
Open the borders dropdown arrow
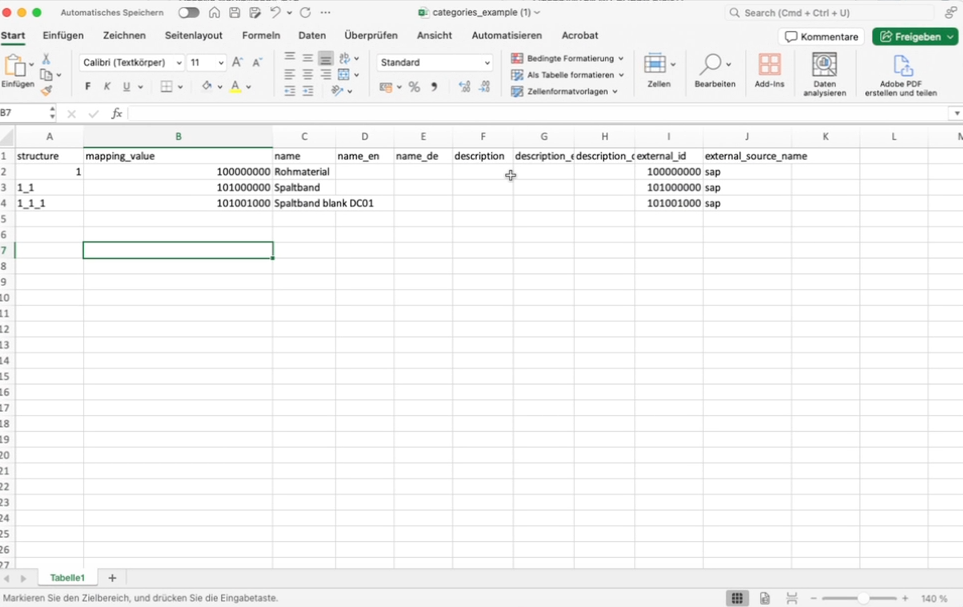pyautogui.click(x=180, y=87)
